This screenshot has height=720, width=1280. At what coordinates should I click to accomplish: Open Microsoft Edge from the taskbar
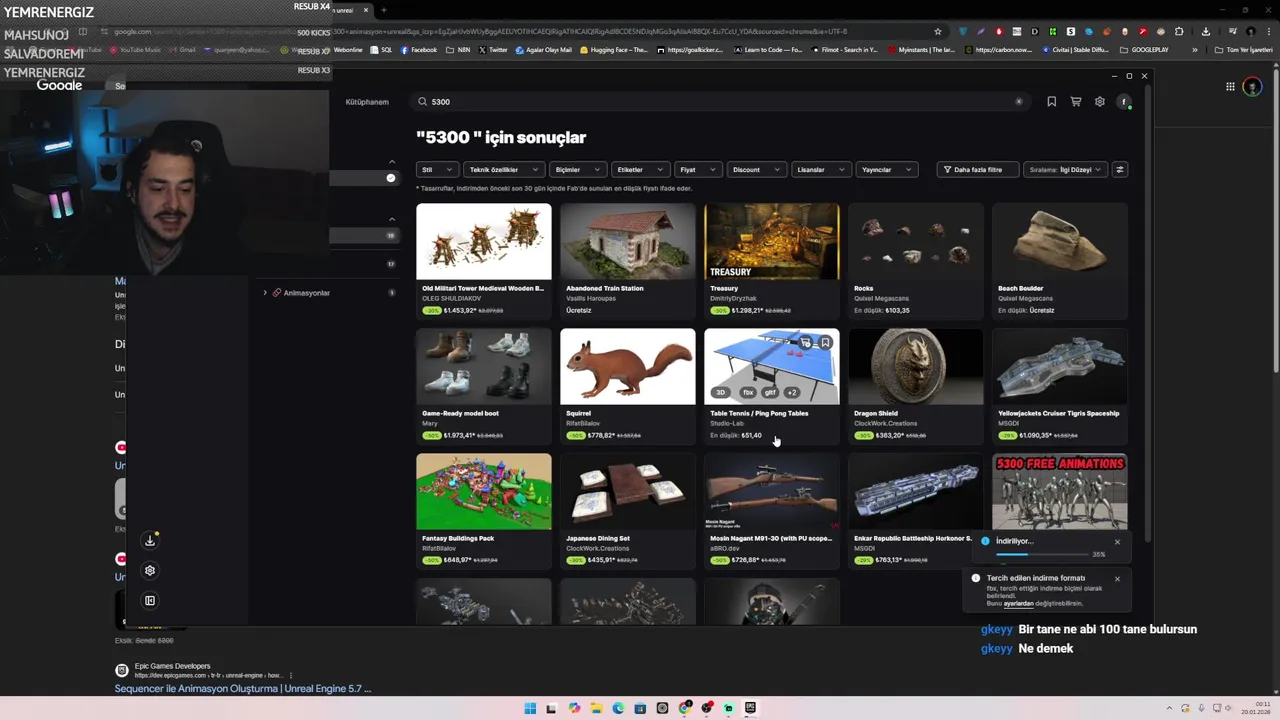618,708
